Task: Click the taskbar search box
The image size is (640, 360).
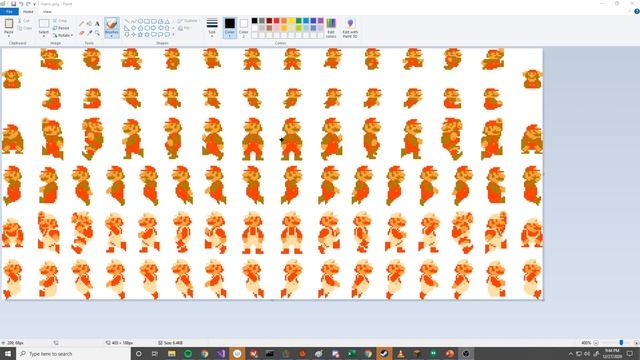Action: [73, 353]
